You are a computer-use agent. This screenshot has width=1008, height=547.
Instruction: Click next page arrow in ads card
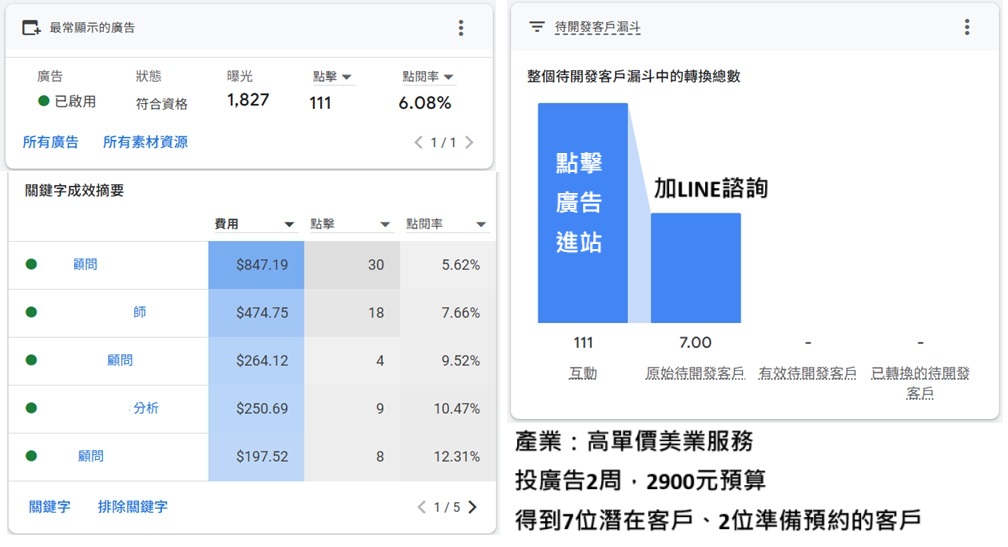tap(470, 143)
